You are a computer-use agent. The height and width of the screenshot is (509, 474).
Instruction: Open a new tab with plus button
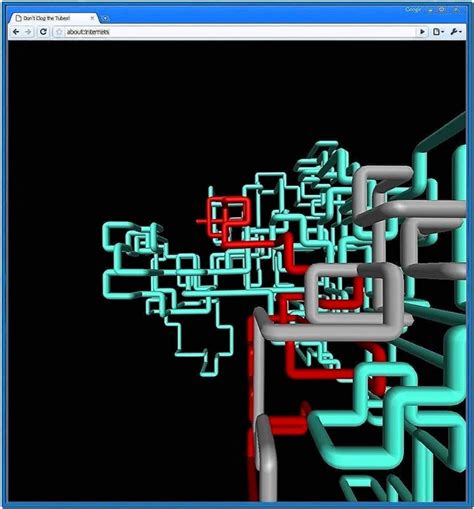[x=105, y=18]
